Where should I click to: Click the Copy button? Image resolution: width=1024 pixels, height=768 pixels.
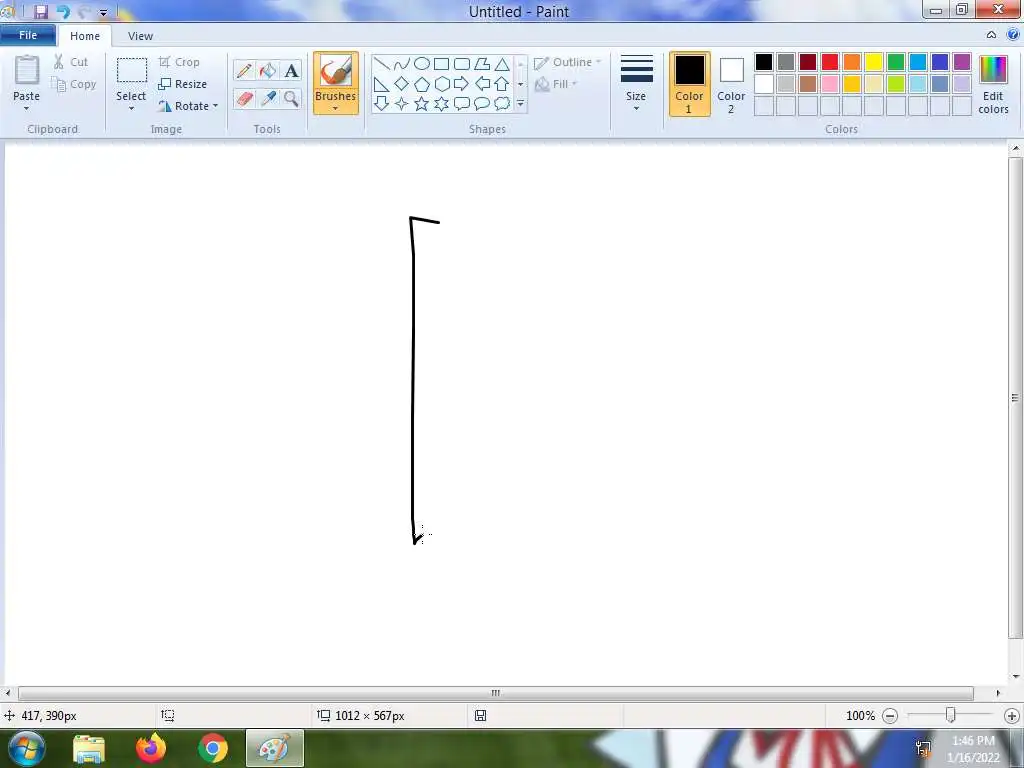tap(74, 84)
